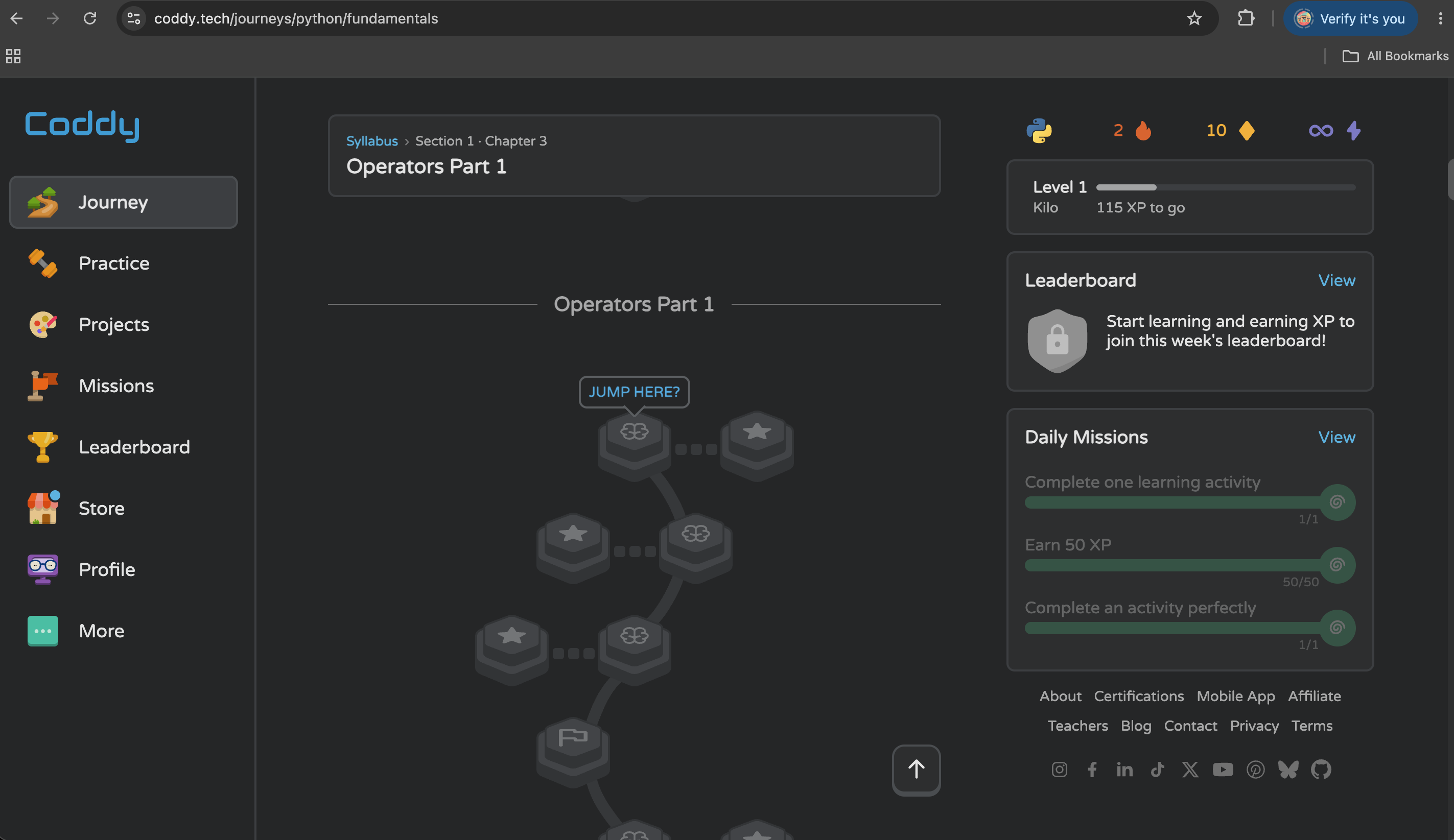Click the locked leaderboard shield icon

[1057, 341]
